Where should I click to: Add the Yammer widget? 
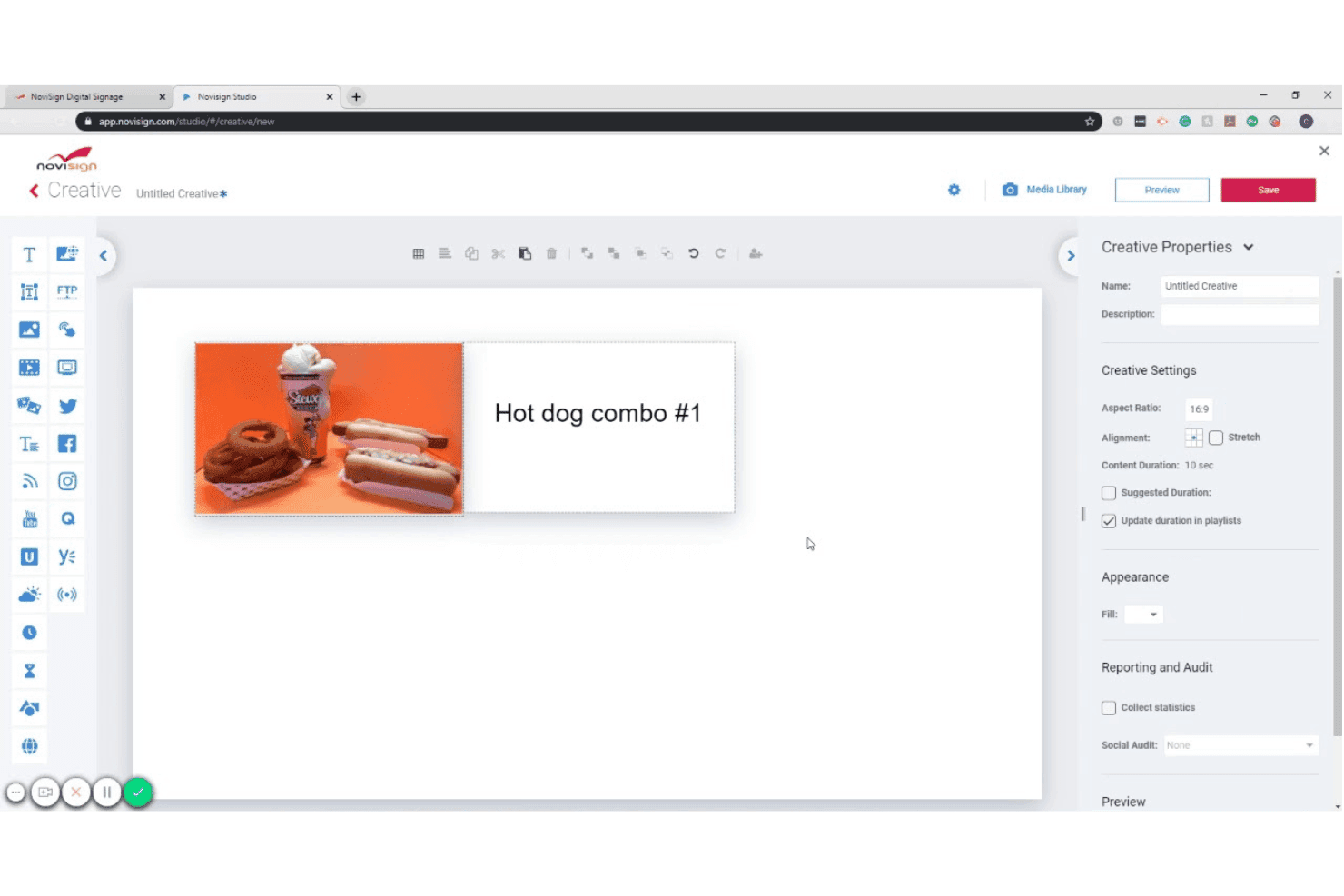coord(67,557)
